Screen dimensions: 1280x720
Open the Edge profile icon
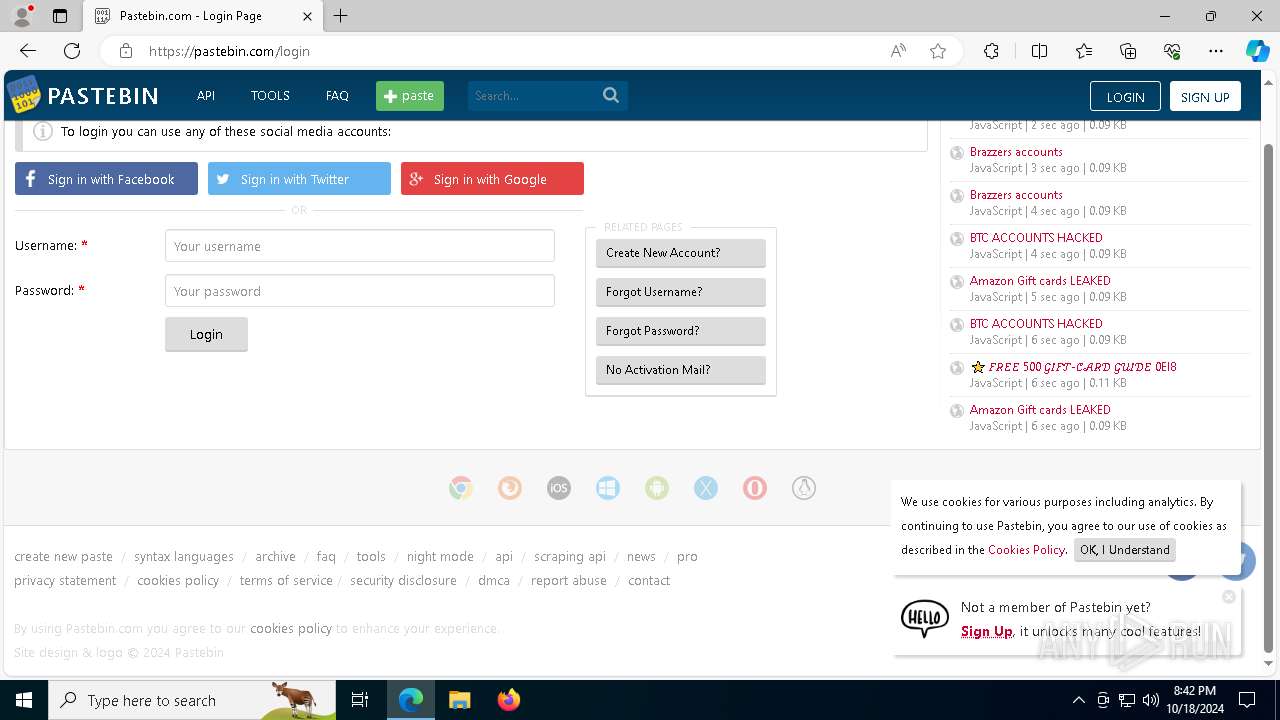[x=21, y=16]
